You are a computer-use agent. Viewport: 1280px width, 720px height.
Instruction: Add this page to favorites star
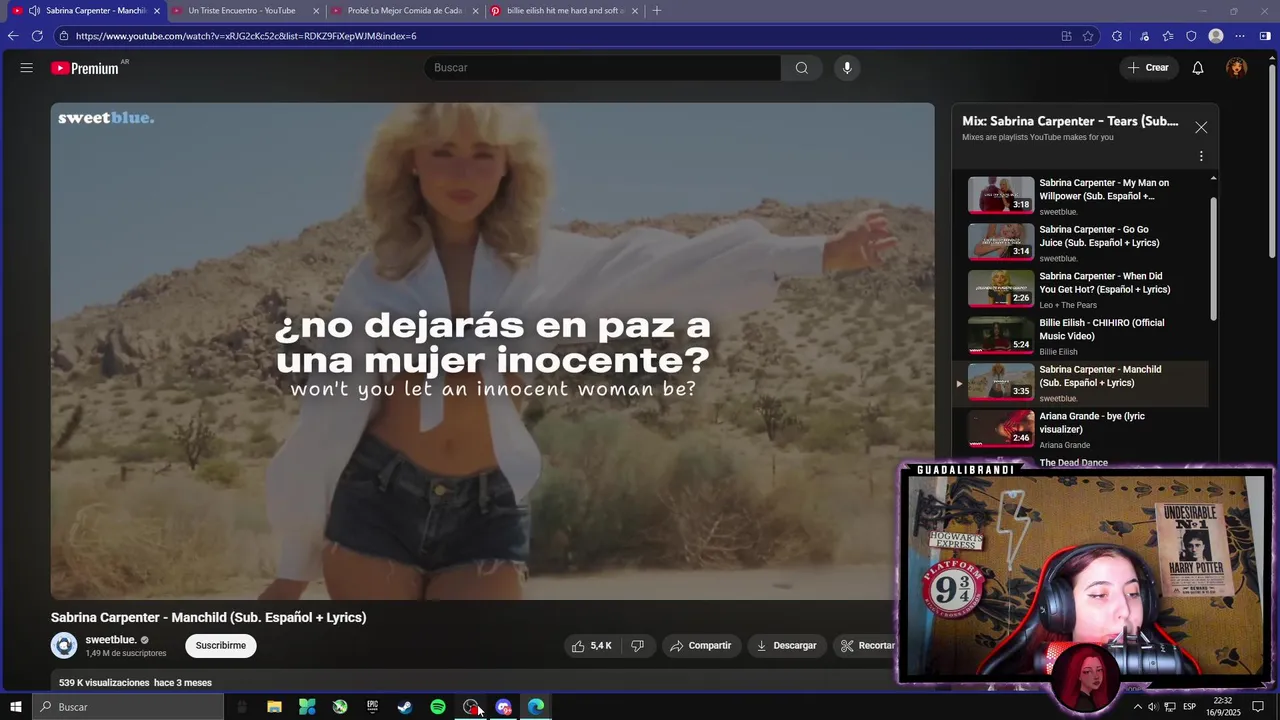click(x=1088, y=36)
